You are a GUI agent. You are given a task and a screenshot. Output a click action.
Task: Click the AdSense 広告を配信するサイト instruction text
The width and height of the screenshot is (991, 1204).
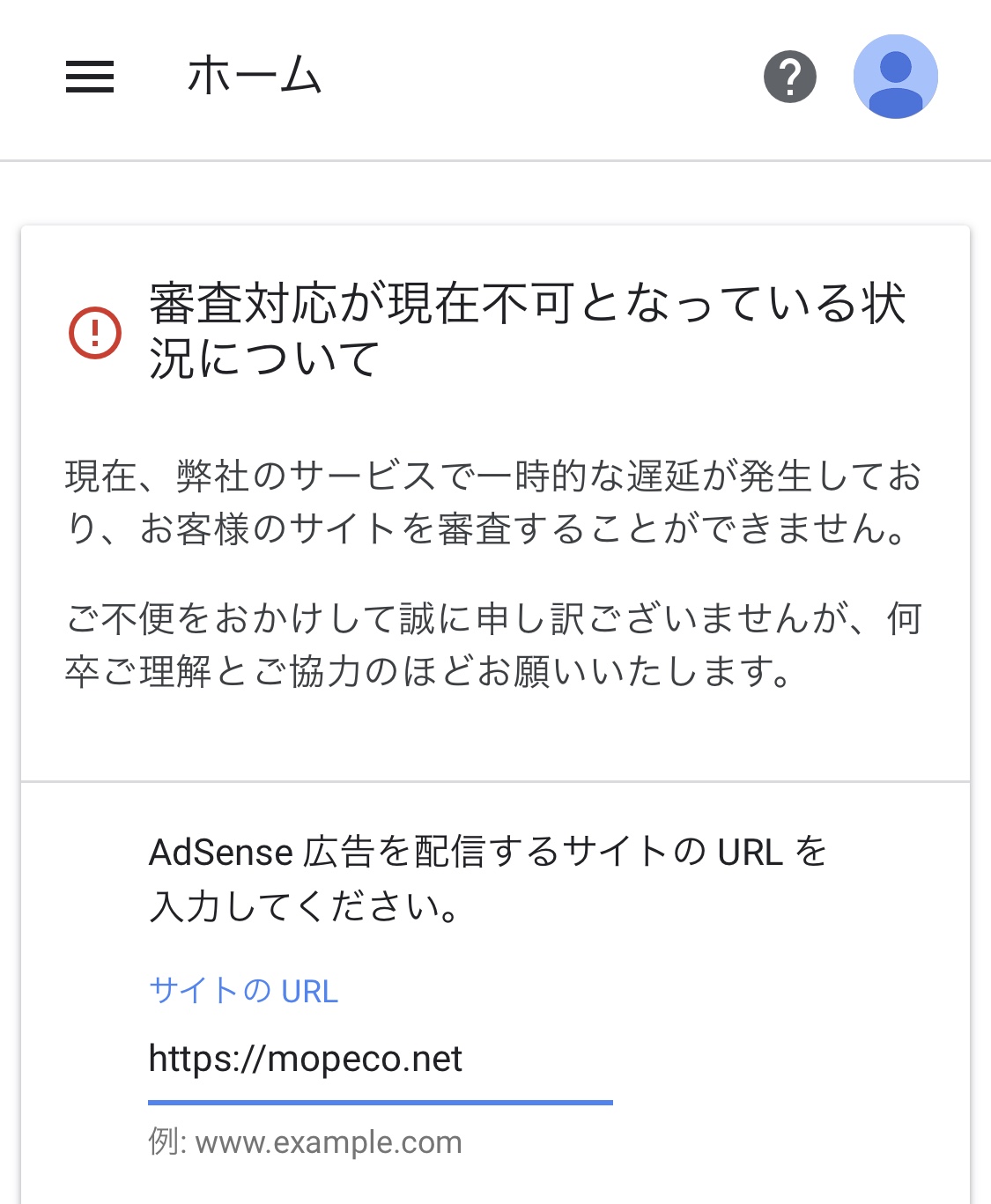(489, 879)
